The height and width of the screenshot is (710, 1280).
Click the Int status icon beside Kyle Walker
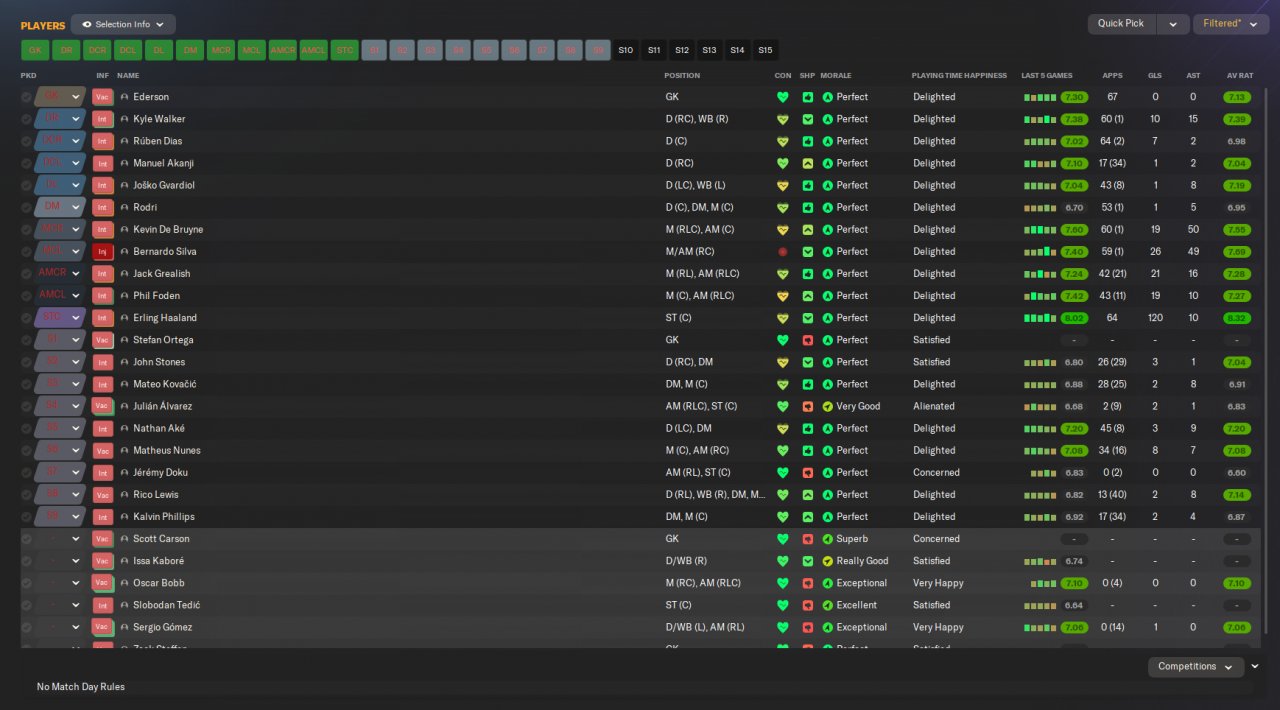[102, 119]
